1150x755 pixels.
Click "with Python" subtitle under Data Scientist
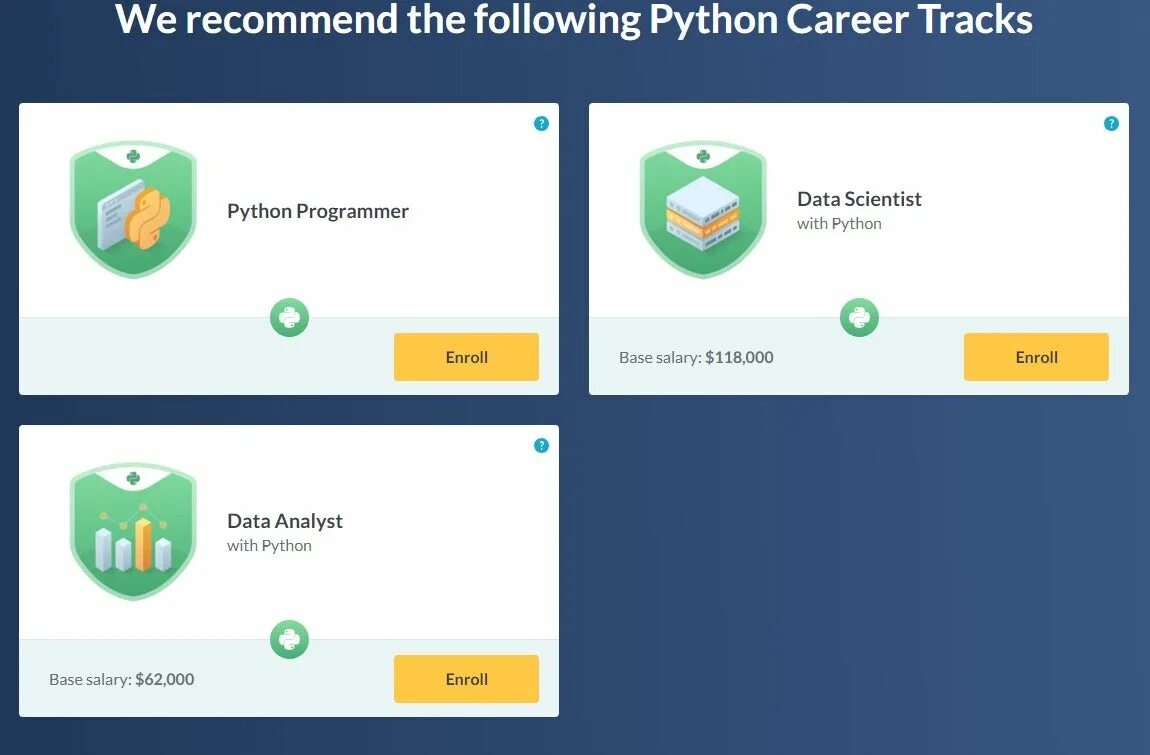tap(839, 224)
